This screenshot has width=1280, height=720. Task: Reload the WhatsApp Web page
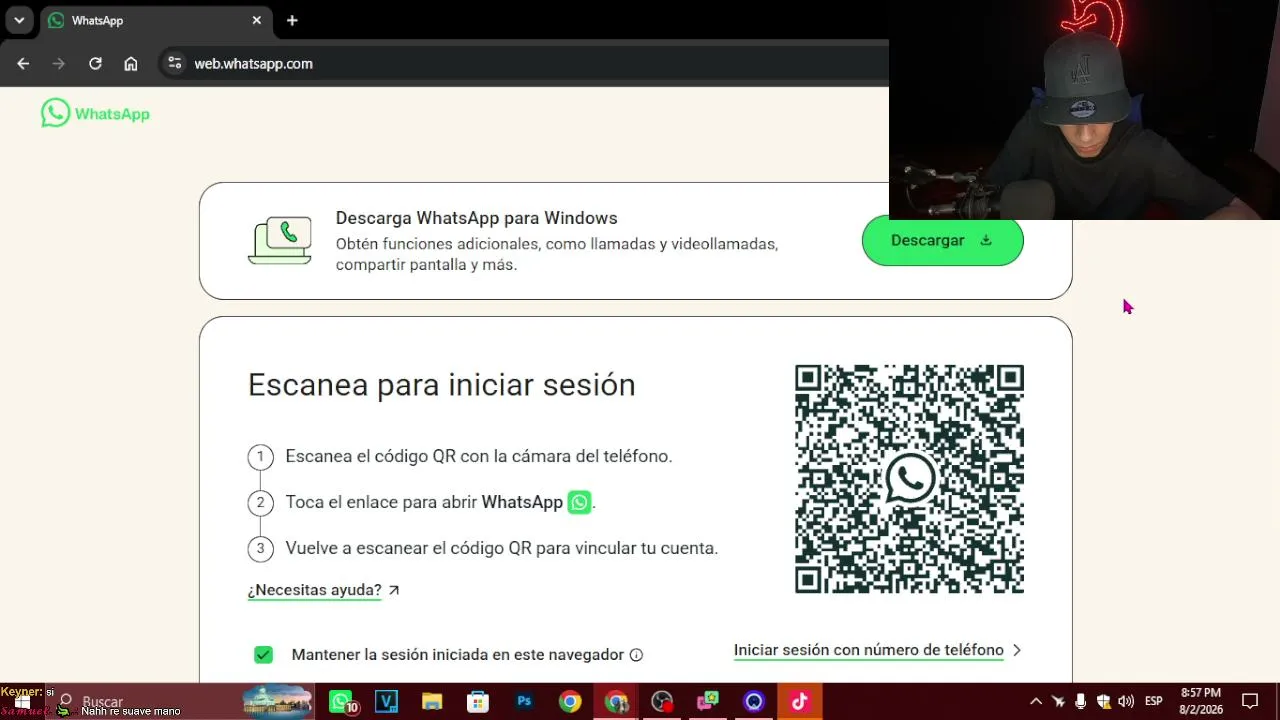95,63
